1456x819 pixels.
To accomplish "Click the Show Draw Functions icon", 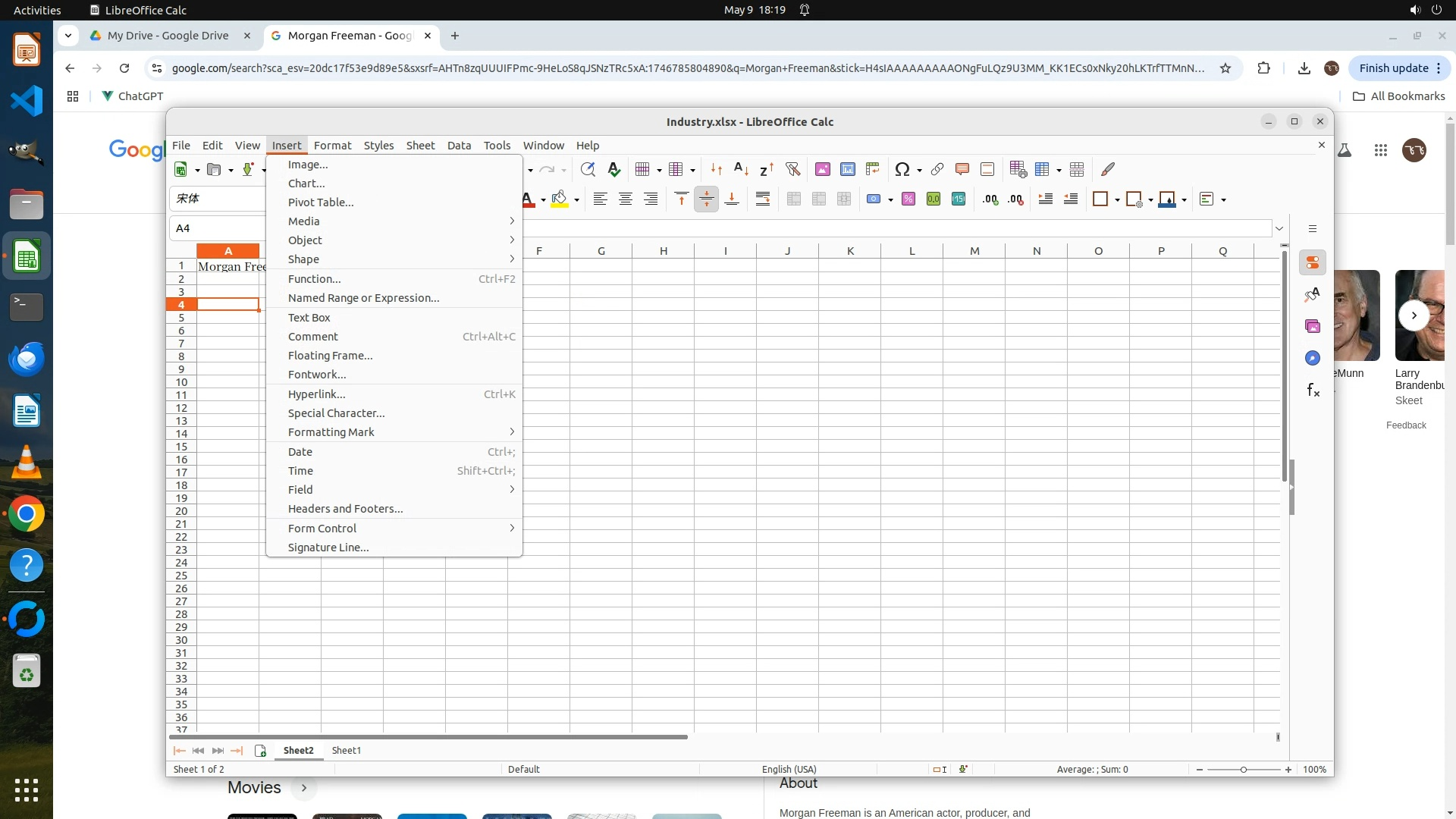I will [1108, 169].
